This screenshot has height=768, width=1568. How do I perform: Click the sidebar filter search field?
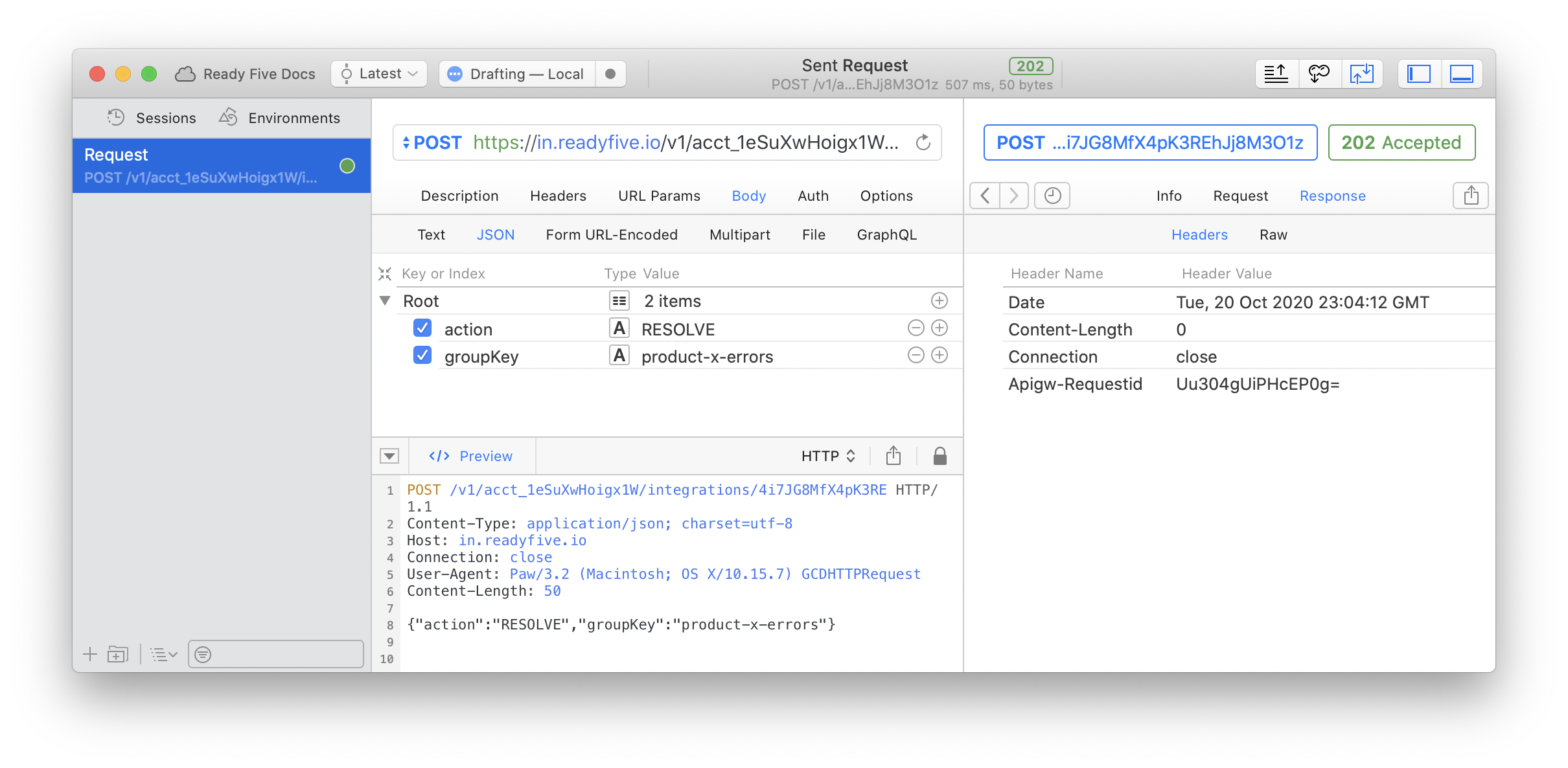276,654
